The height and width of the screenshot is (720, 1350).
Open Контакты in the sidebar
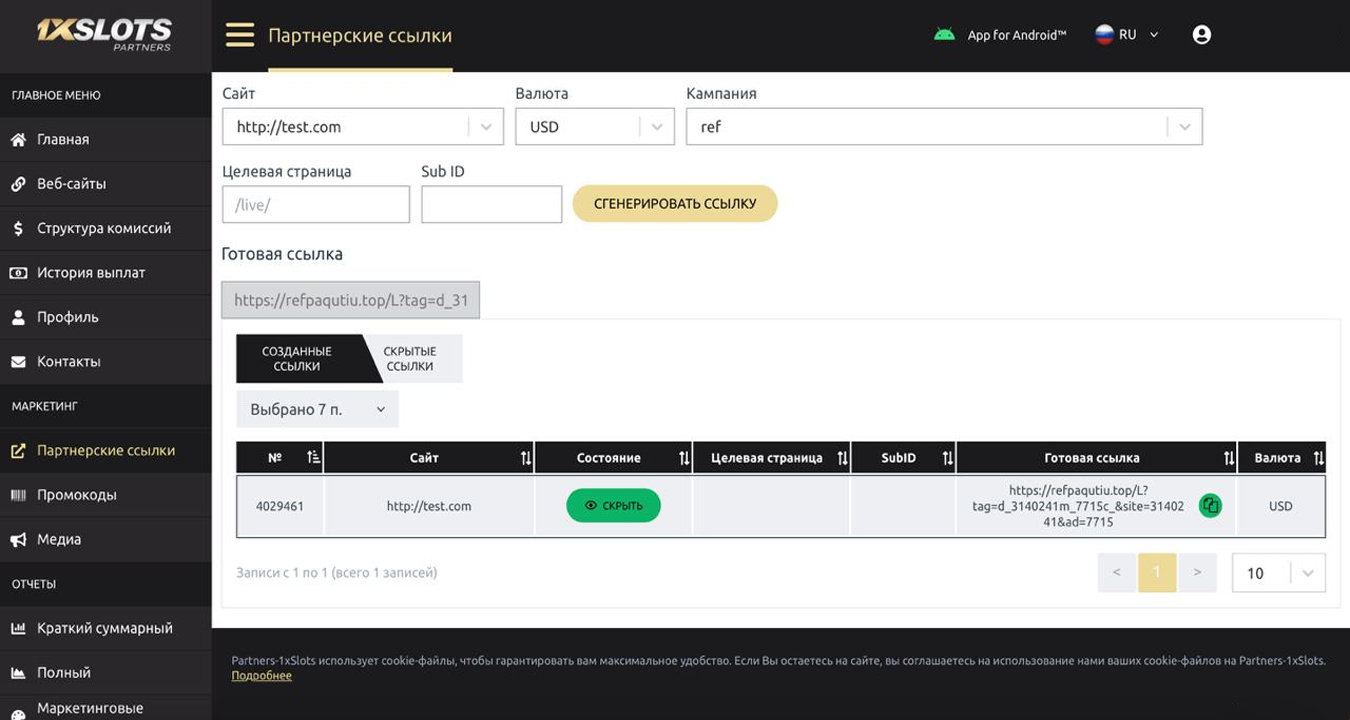pos(105,361)
